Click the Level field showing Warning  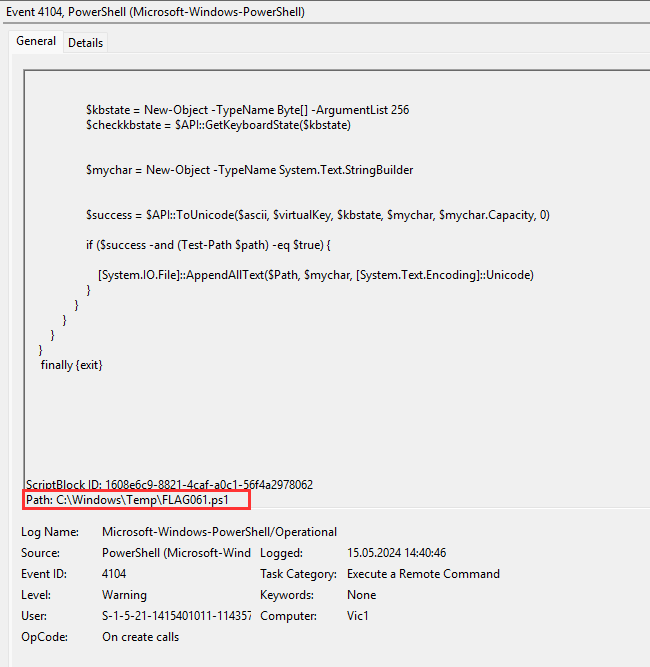coord(126,595)
